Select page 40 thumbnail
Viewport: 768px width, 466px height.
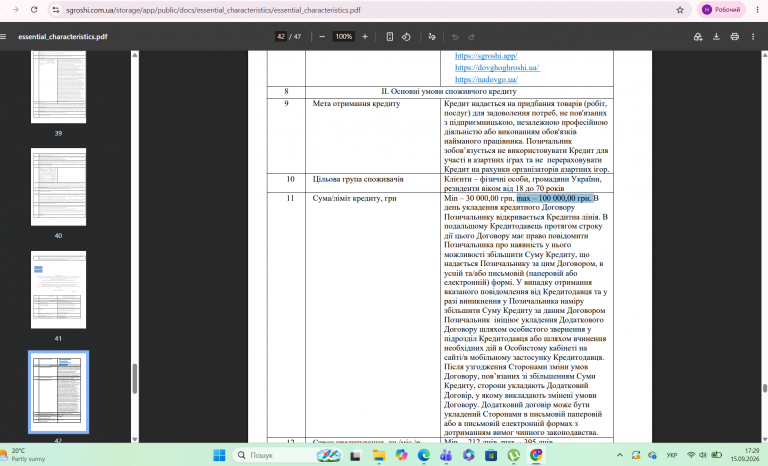pos(58,187)
